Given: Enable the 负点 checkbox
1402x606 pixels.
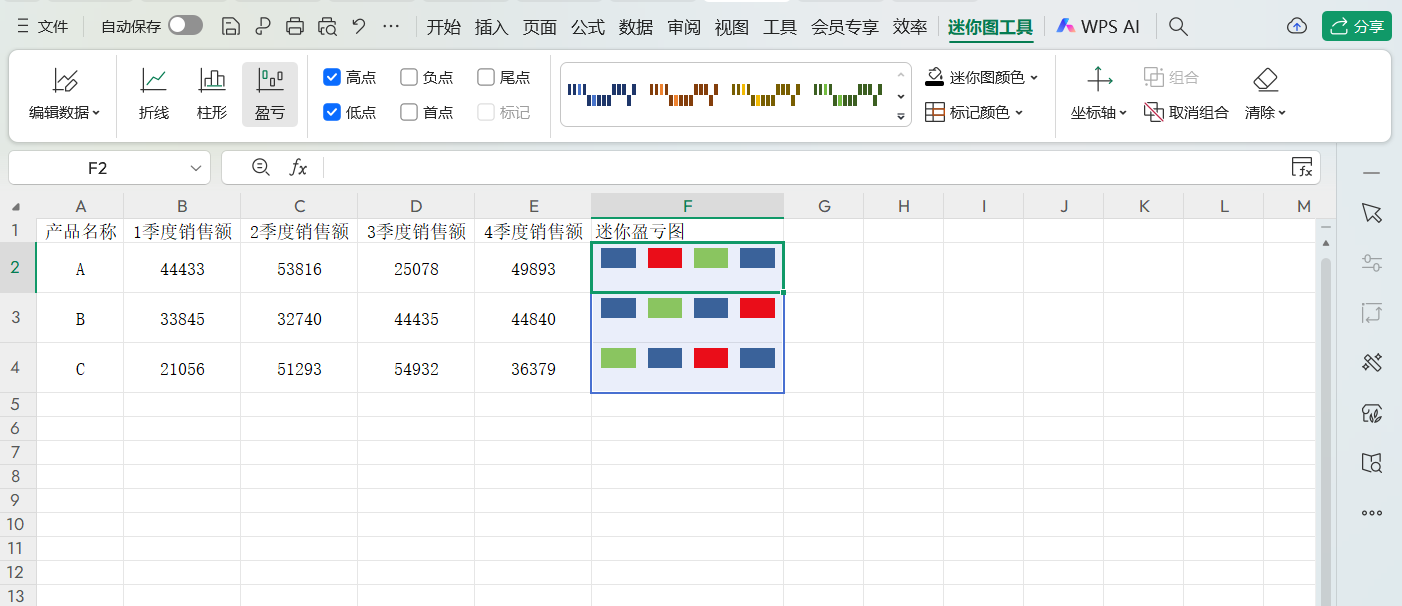Looking at the screenshot, I should point(409,76).
